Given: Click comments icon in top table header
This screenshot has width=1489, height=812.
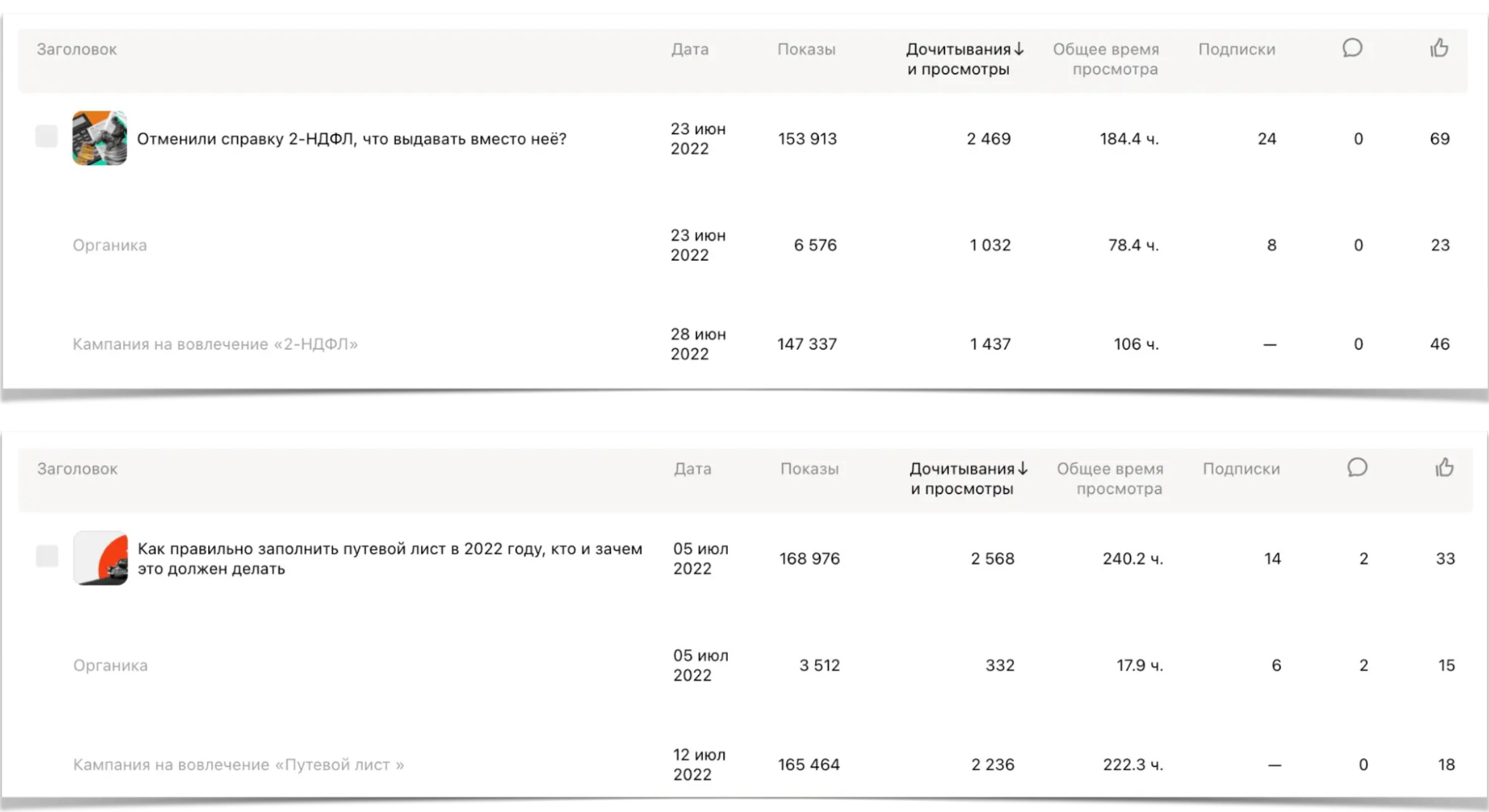Looking at the screenshot, I should [x=1352, y=48].
